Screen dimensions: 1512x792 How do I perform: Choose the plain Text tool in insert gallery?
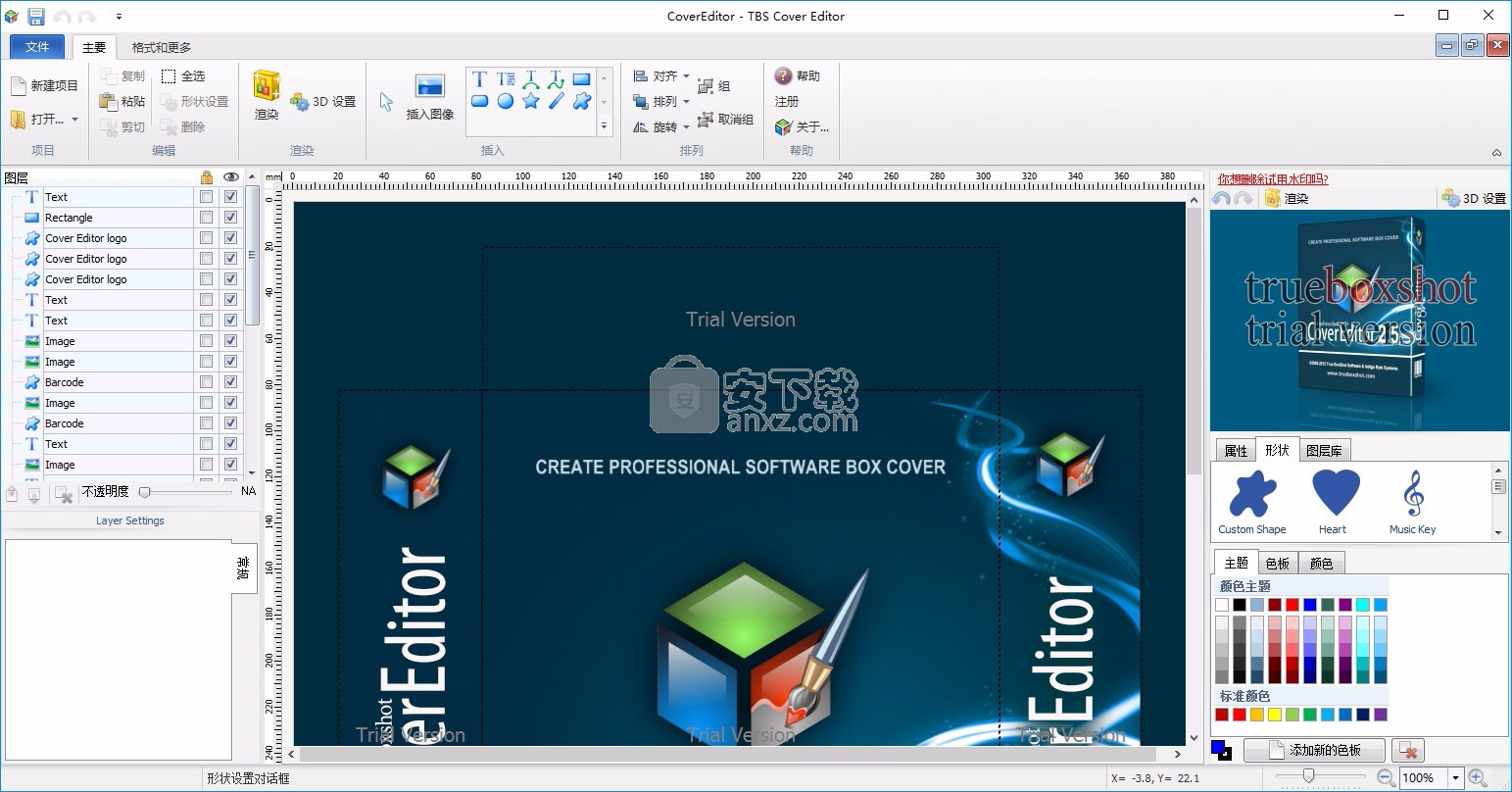[x=479, y=79]
